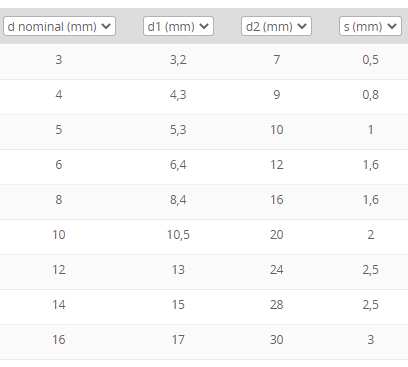Select the thickness 0,8 cell
The height and width of the screenshot is (367, 408).
(371, 95)
